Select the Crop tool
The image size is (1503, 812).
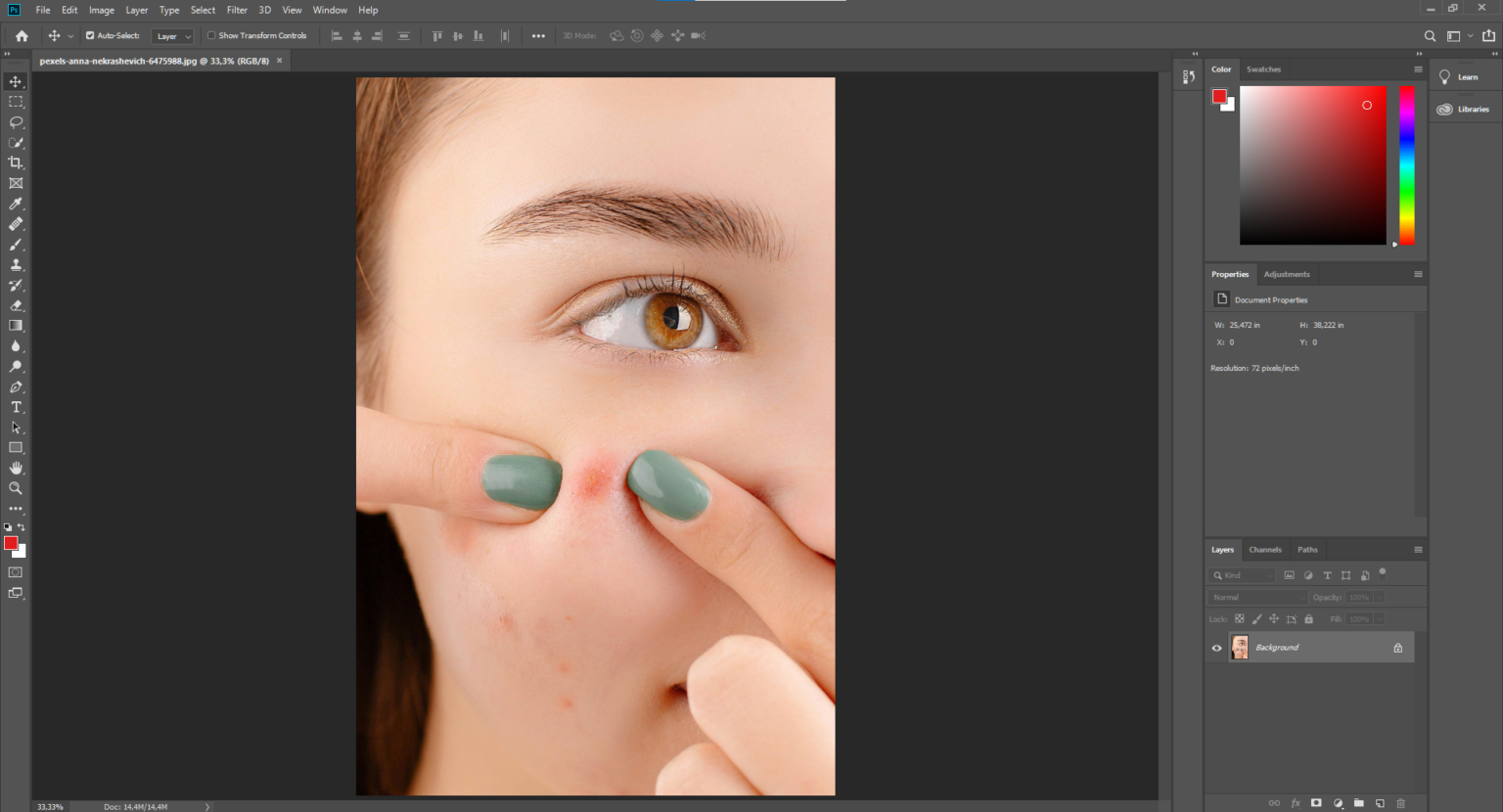point(16,162)
